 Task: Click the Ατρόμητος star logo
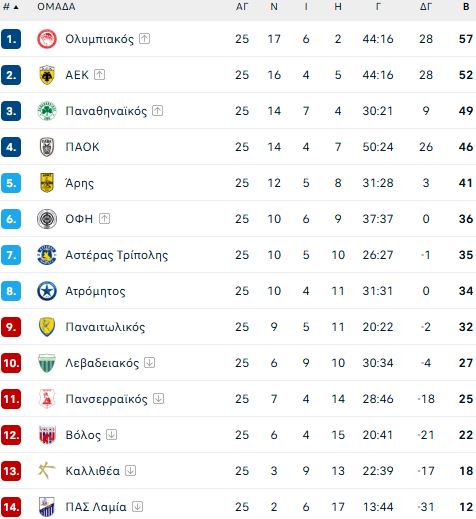pos(47,291)
